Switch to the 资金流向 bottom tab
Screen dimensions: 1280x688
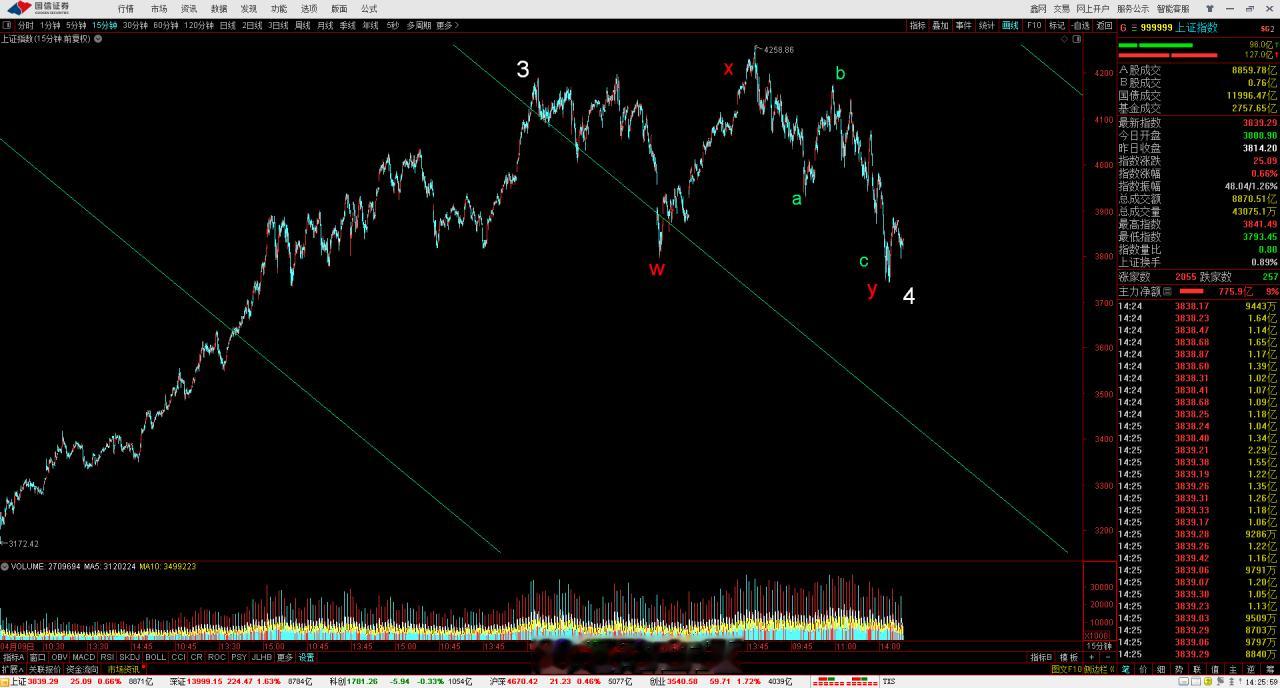83,669
